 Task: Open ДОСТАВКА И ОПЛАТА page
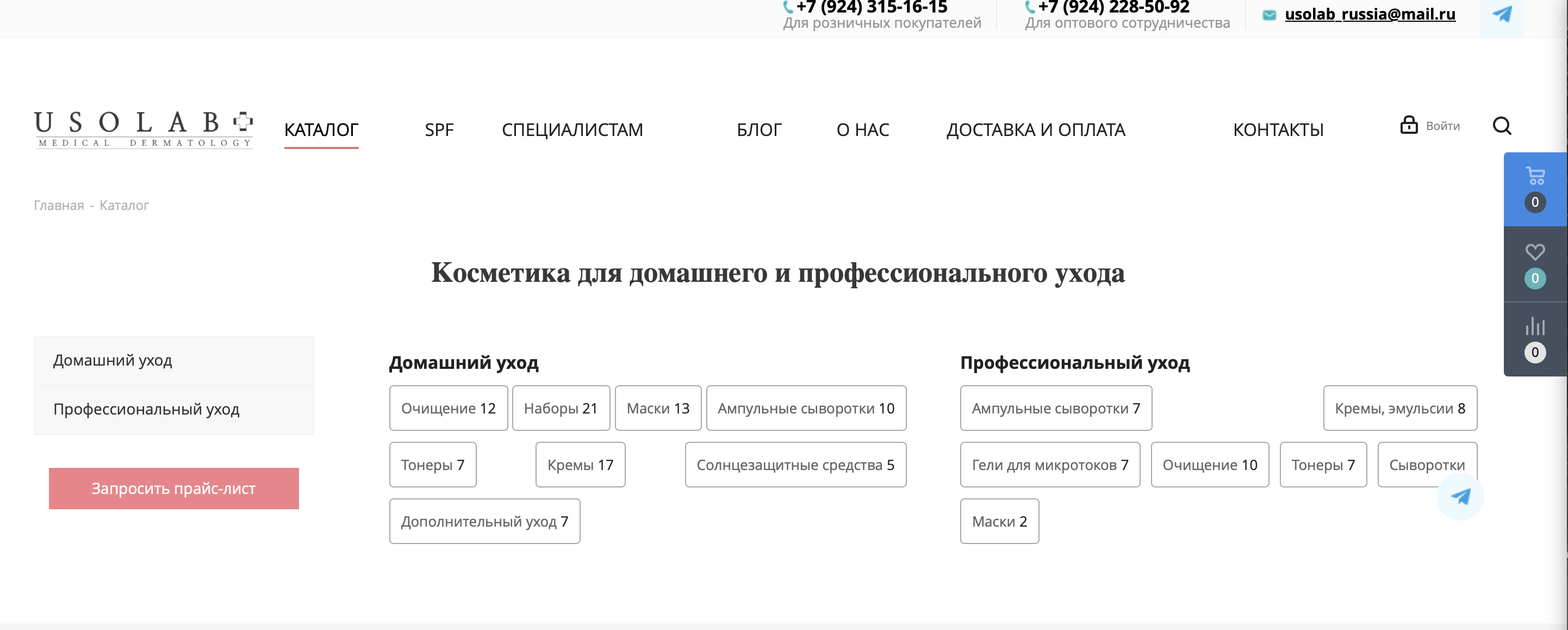click(x=1035, y=130)
